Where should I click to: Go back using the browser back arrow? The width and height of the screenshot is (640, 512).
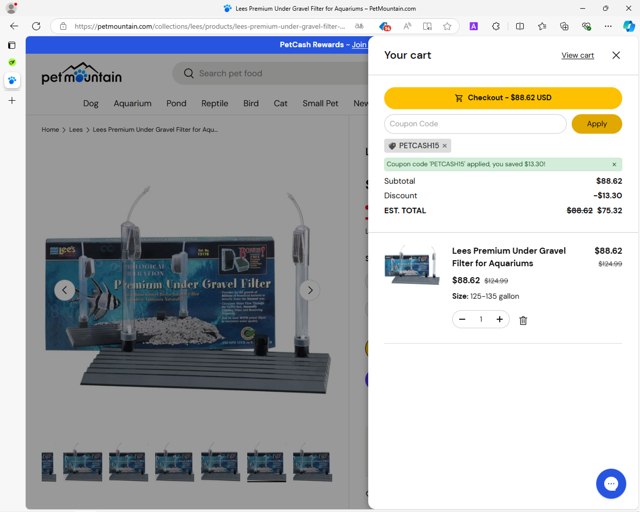[x=14, y=26]
